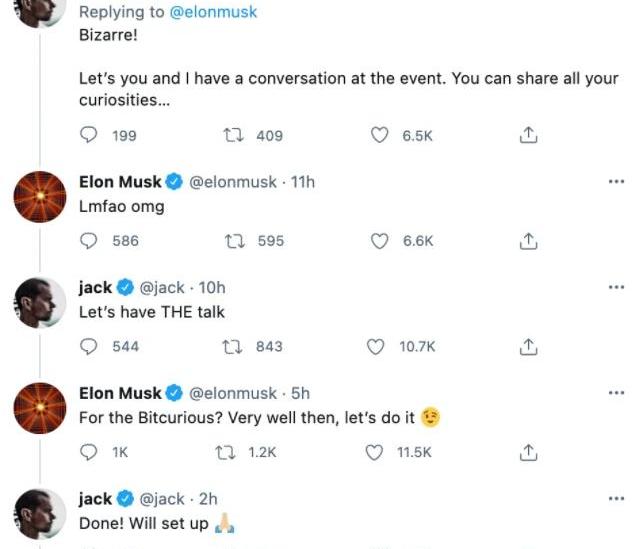Reply to the "For the Bitcurious?" tweet
This screenshot has height=549, width=642.
(89, 452)
